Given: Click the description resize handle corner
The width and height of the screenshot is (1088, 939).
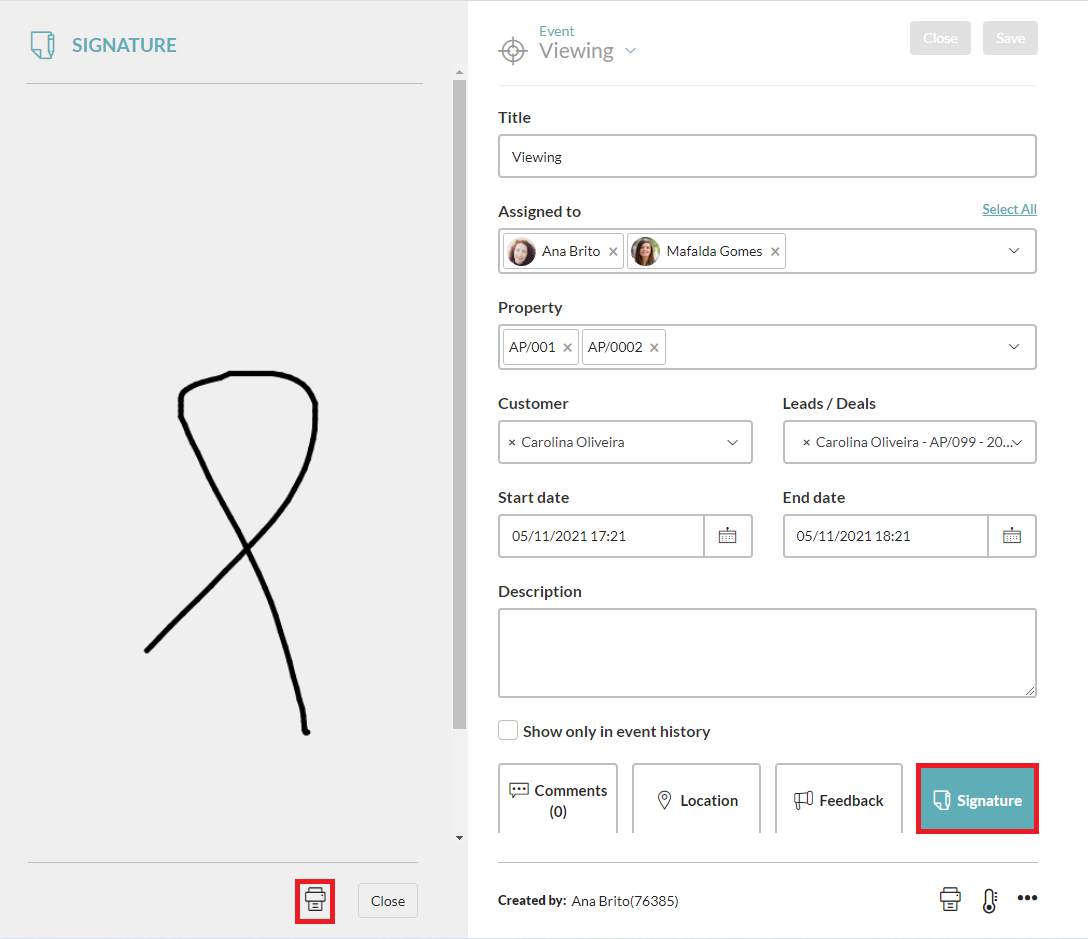Looking at the screenshot, I should 1030,691.
